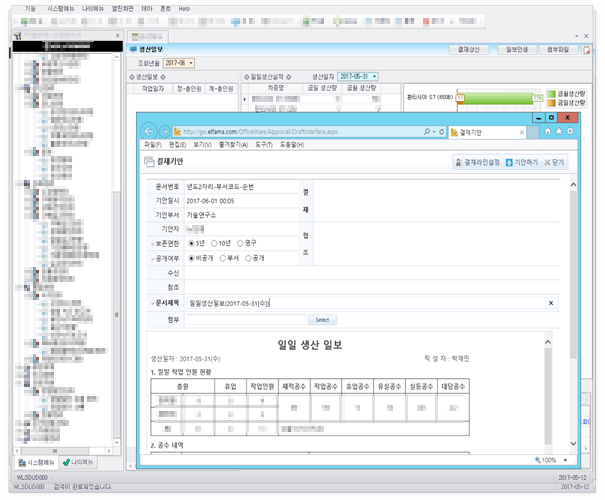Click up arrow of report frame scrollbar
Viewport: 605px width, 500px height.
point(548,343)
